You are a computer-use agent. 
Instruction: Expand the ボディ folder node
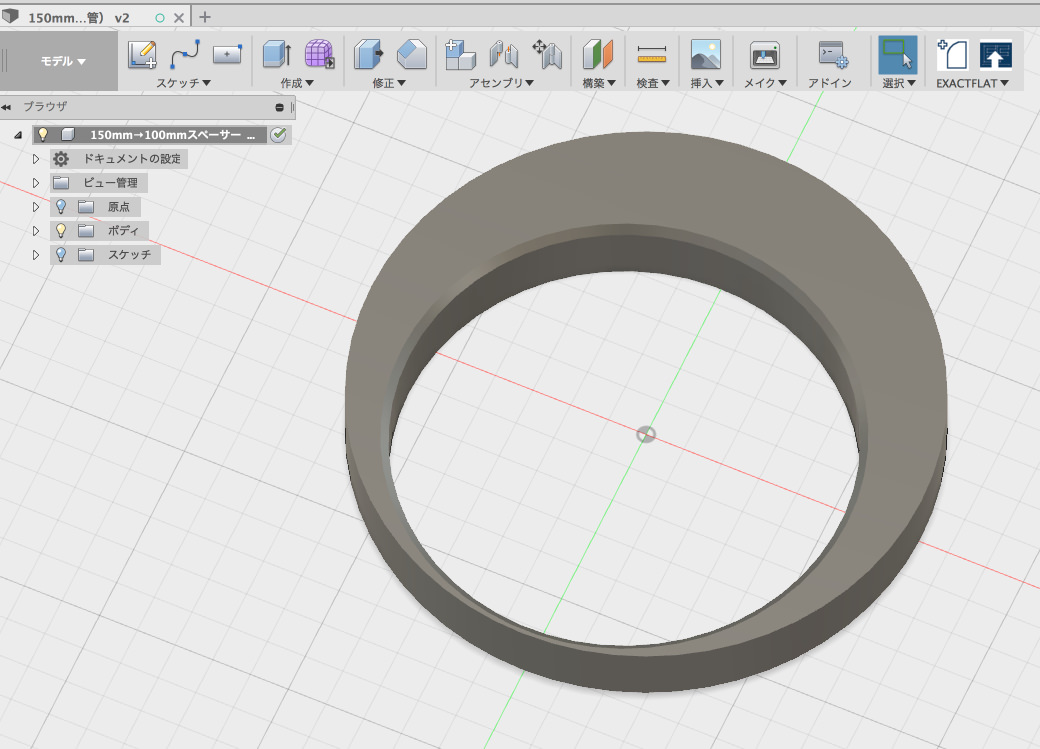point(36,231)
